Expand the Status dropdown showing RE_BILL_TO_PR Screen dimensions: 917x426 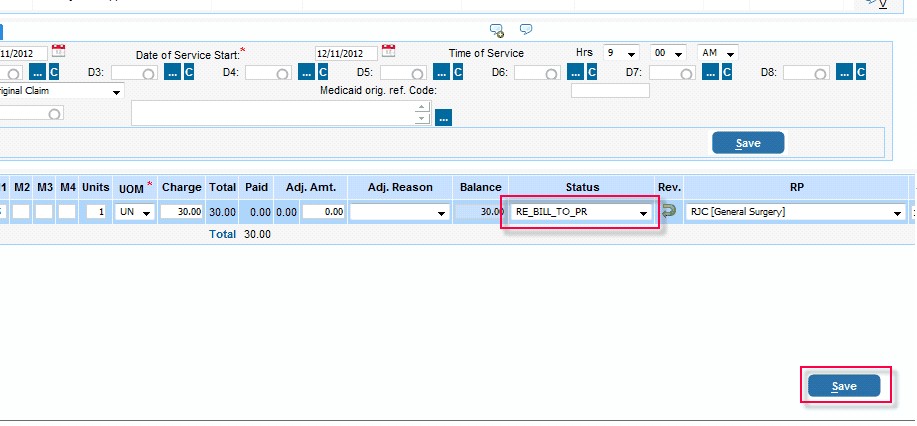644,213
